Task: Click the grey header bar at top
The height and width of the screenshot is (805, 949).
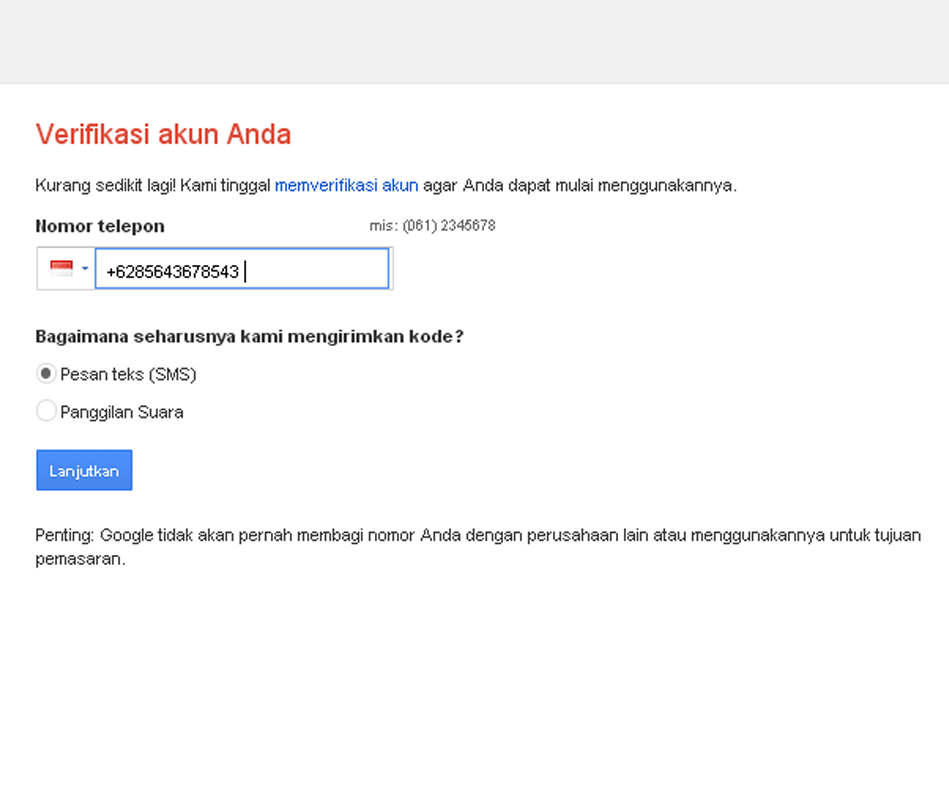Action: point(474,41)
